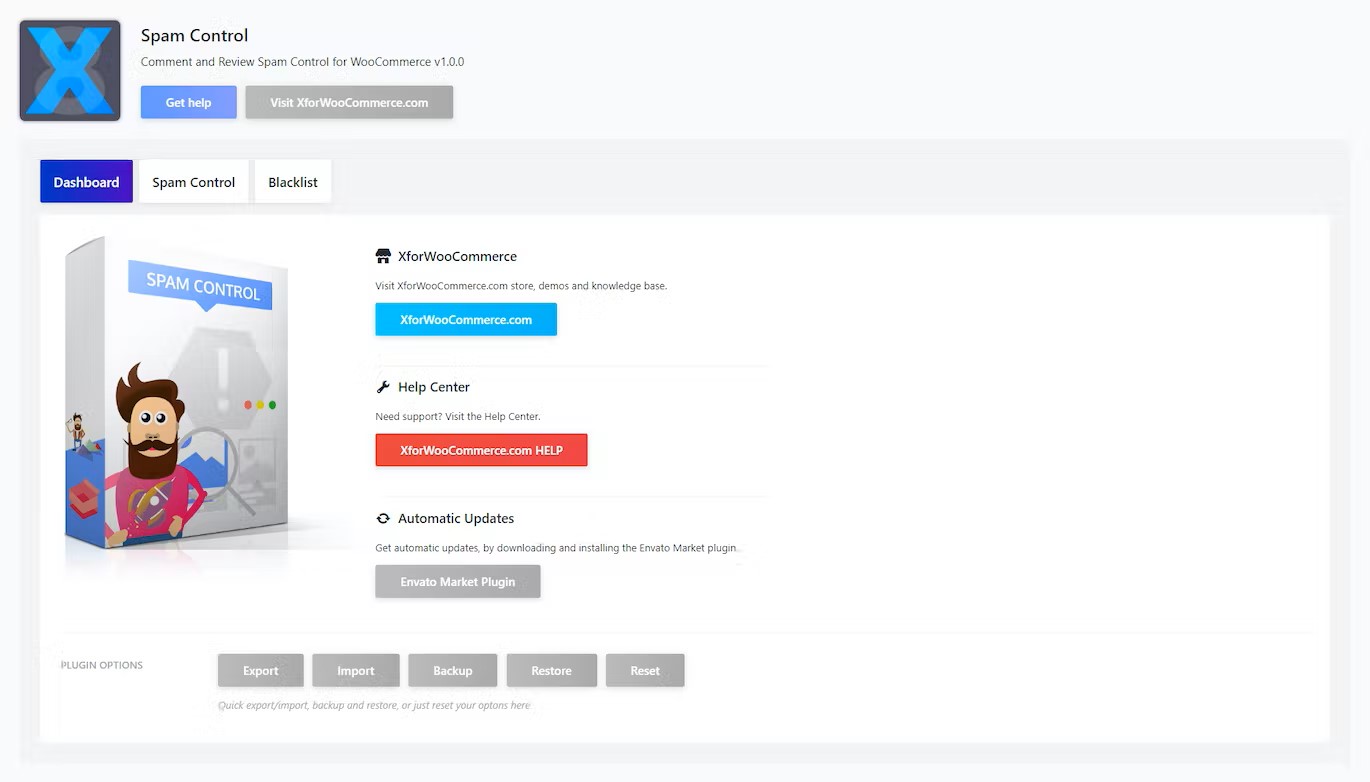
Task: Click the blue X plugin logo
Action: 70,70
